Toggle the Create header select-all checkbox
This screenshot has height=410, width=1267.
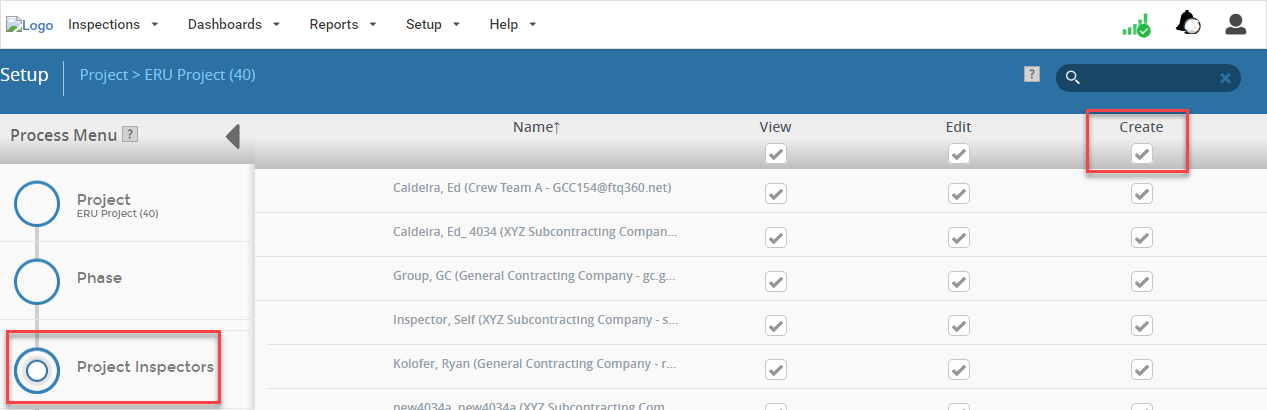click(x=1142, y=154)
